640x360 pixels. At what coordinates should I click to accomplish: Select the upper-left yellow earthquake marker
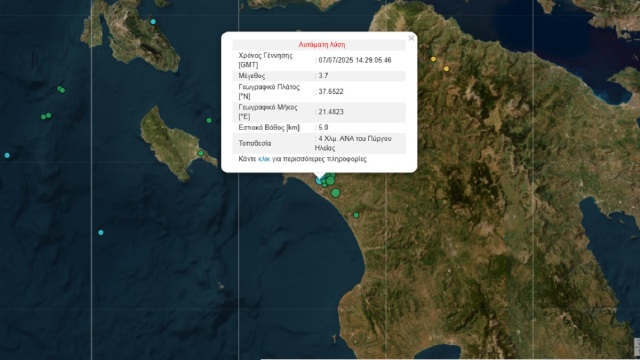pos(433,59)
